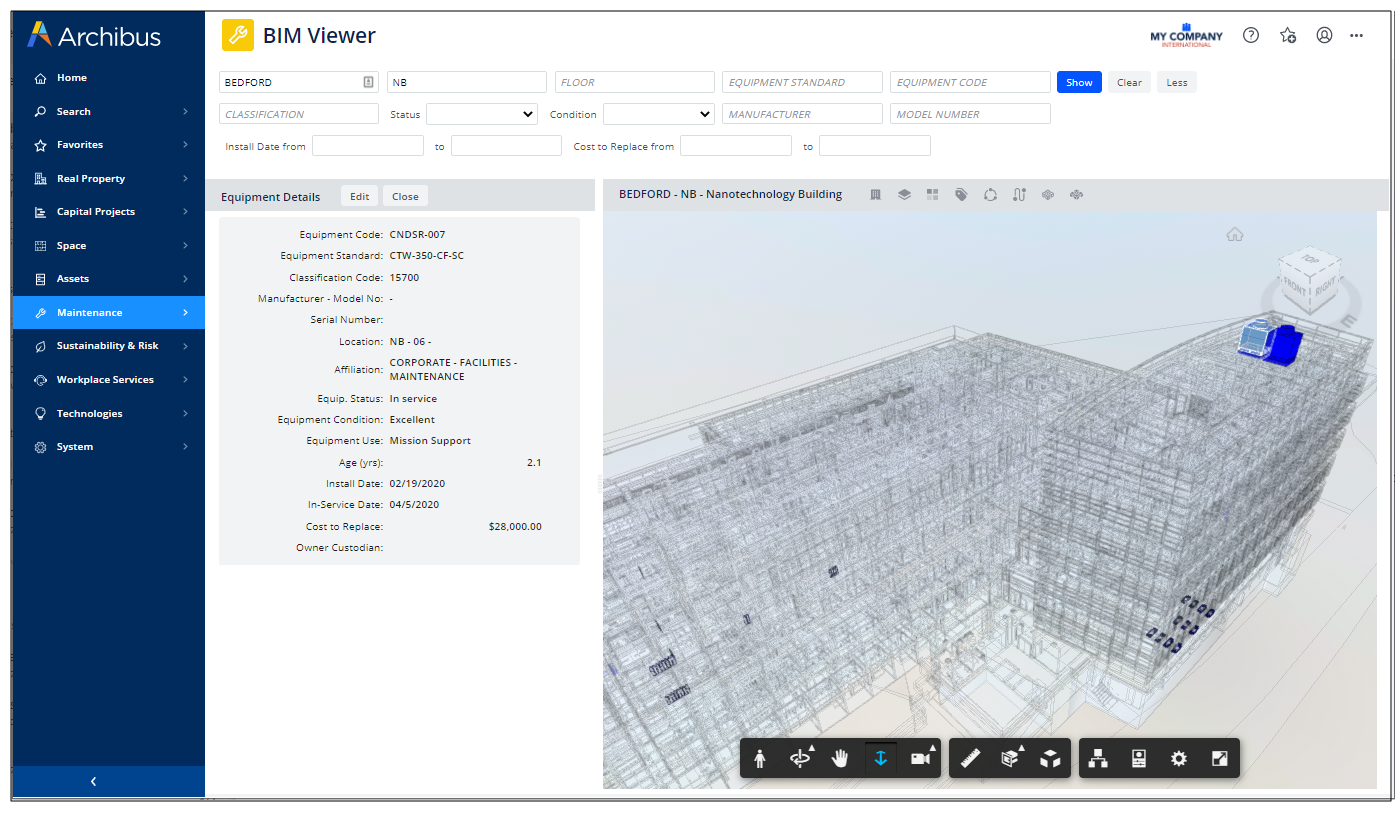Open viewer settings gear icon
This screenshot has height=813, width=1395.
click(1179, 759)
